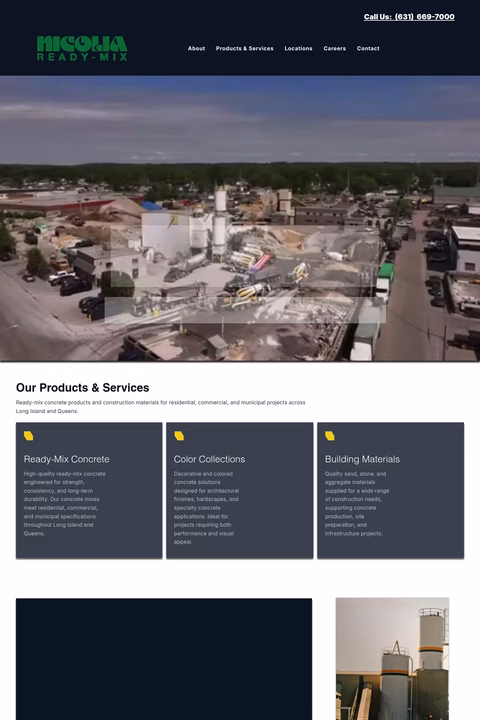This screenshot has height=720, width=480.
Task: Click the Nicolia Ready-Mix logo
Action: pyautogui.click(x=82, y=48)
